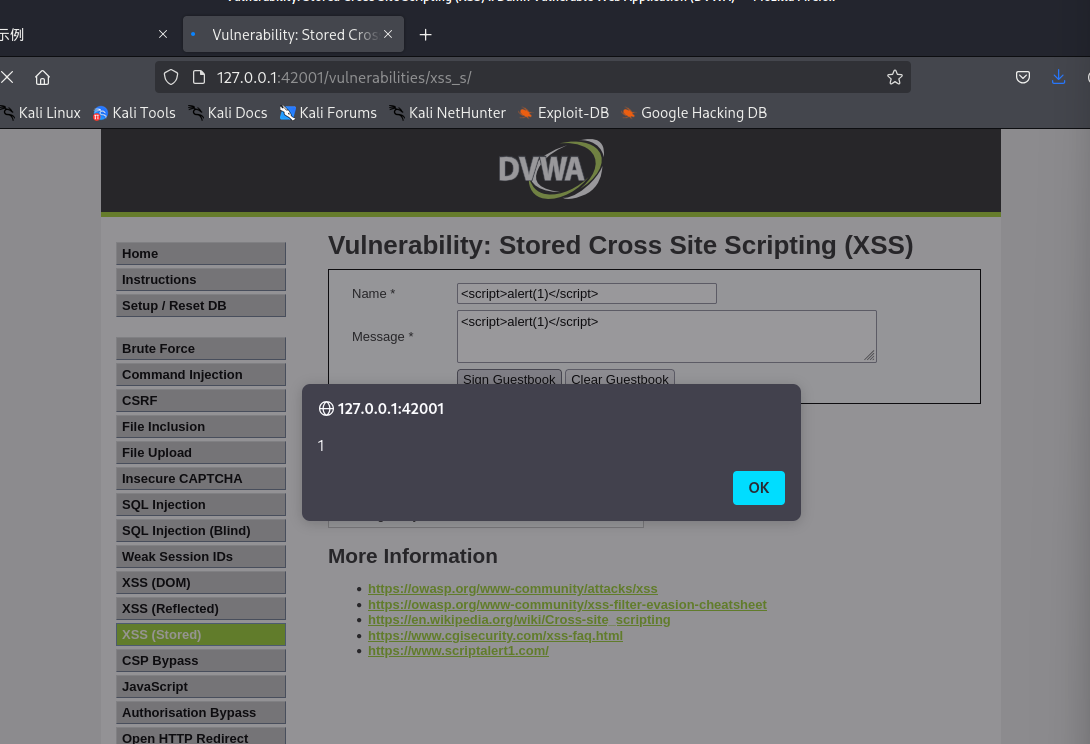Click the Sign Guestbook button
1090x744 pixels.
[509, 378]
